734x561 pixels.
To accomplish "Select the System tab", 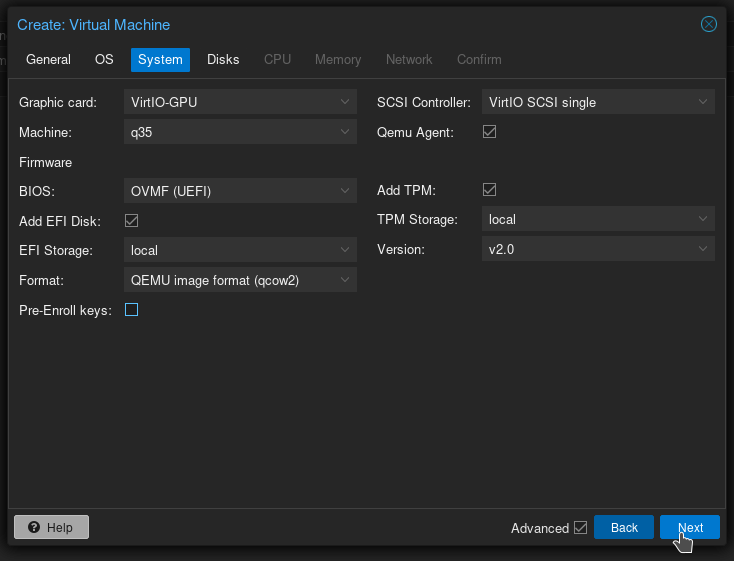I will [x=160, y=60].
